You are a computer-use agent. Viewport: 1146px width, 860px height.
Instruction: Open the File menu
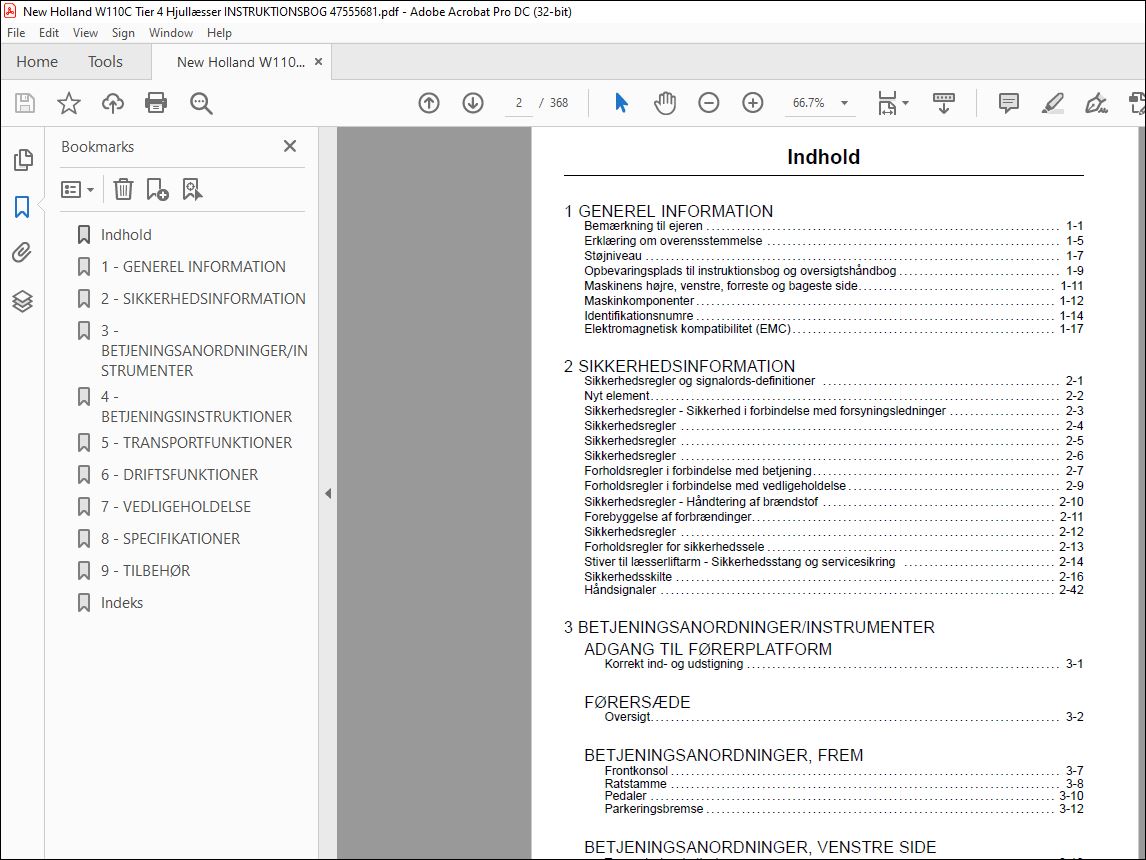16,33
